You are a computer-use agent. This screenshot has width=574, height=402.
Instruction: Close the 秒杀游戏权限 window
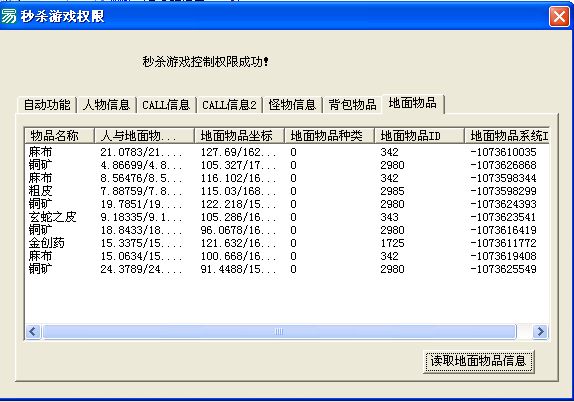(559, 17)
